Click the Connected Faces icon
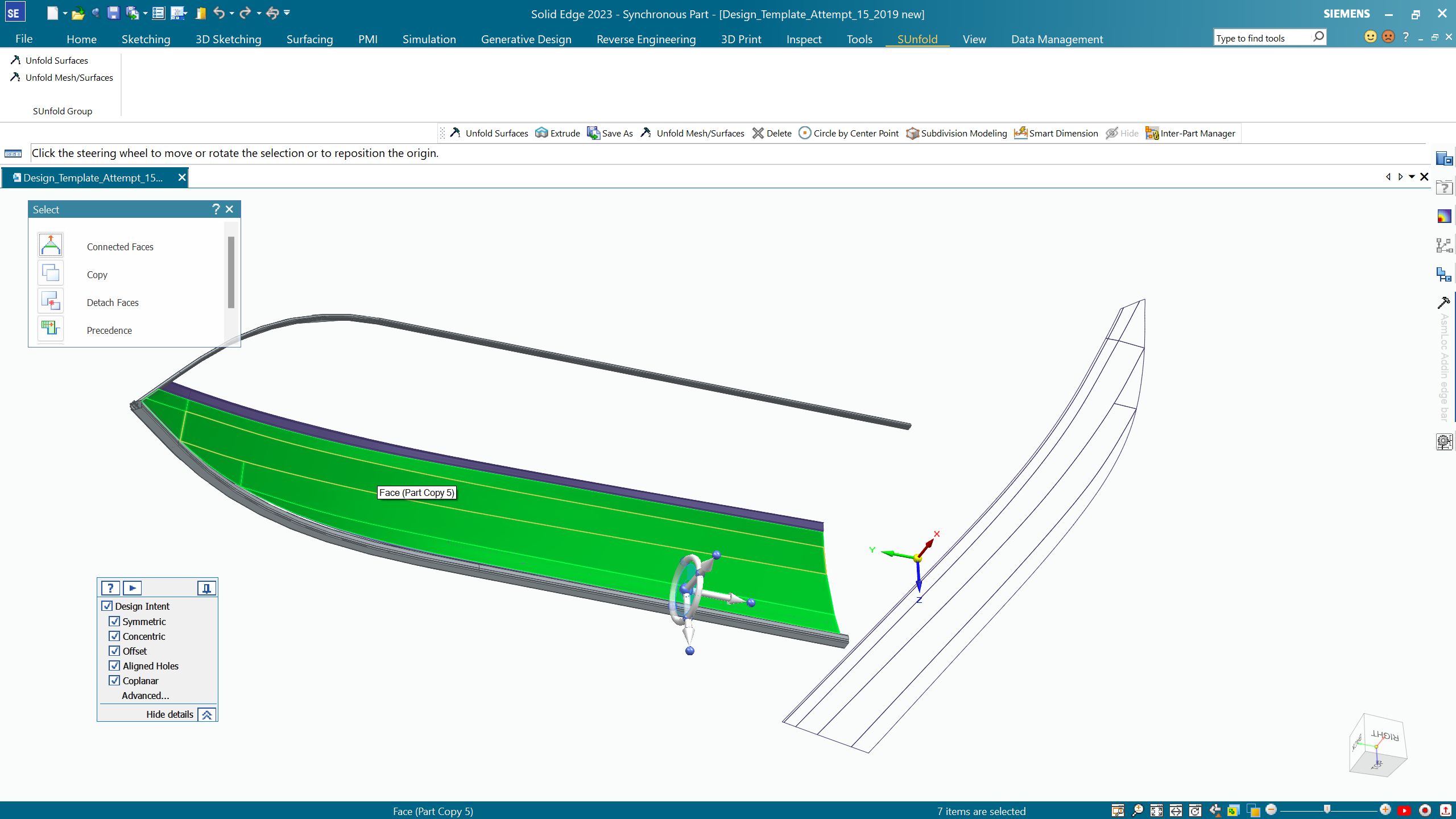 (x=51, y=246)
